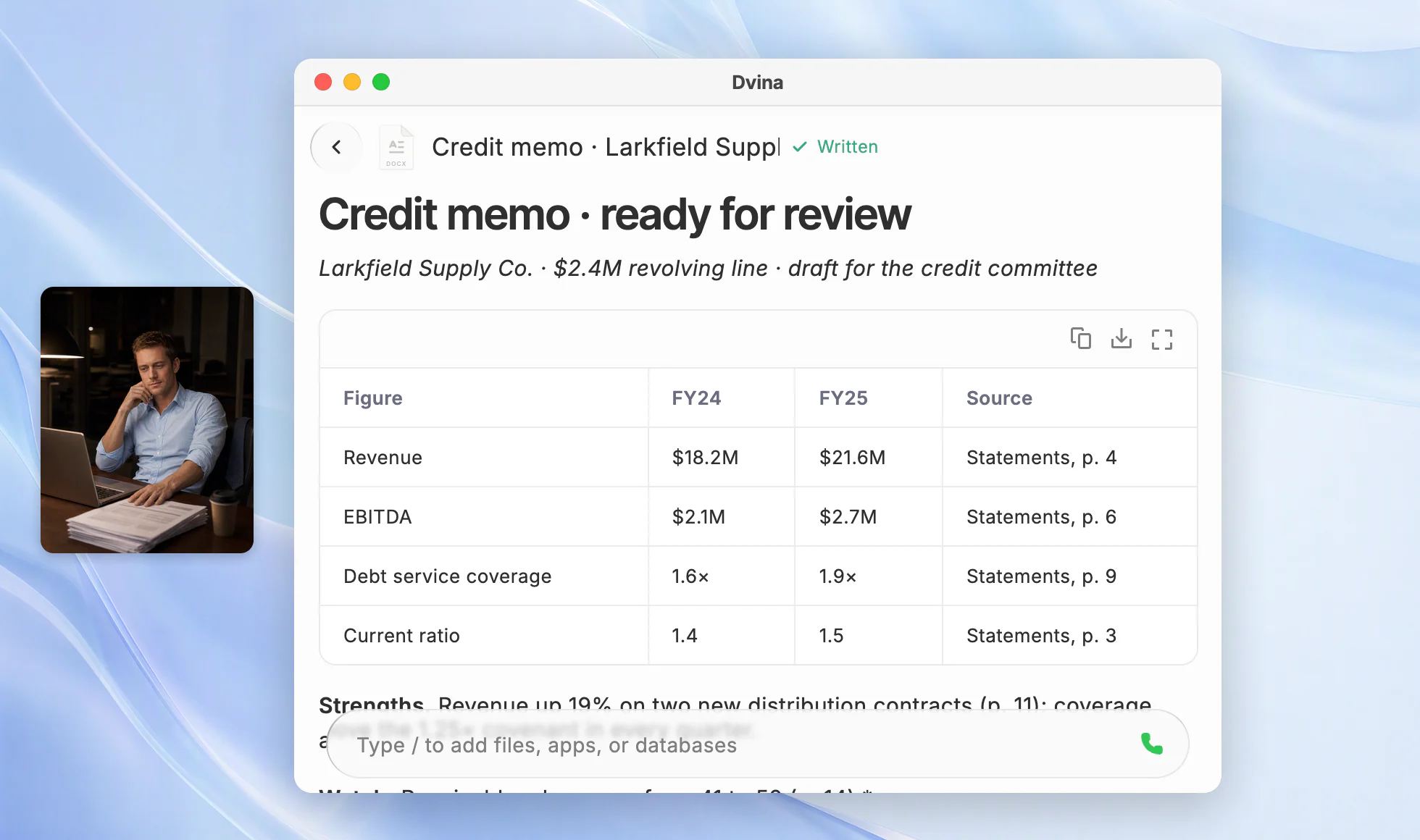
Task: Close the Dvina window
Action: pos(323,82)
